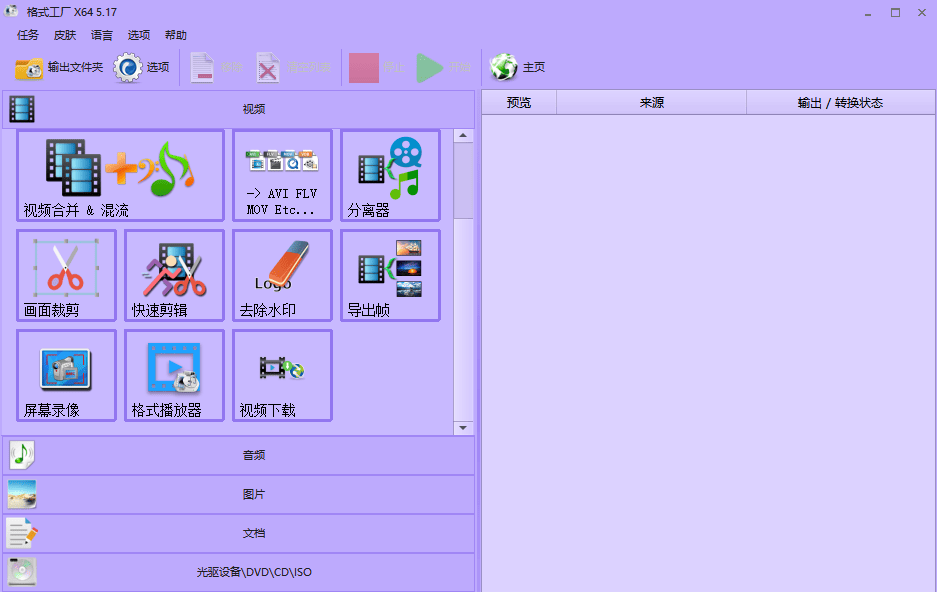Launch the 视频下载 tool
Screen dimensions: 937x592
[x=282, y=375]
